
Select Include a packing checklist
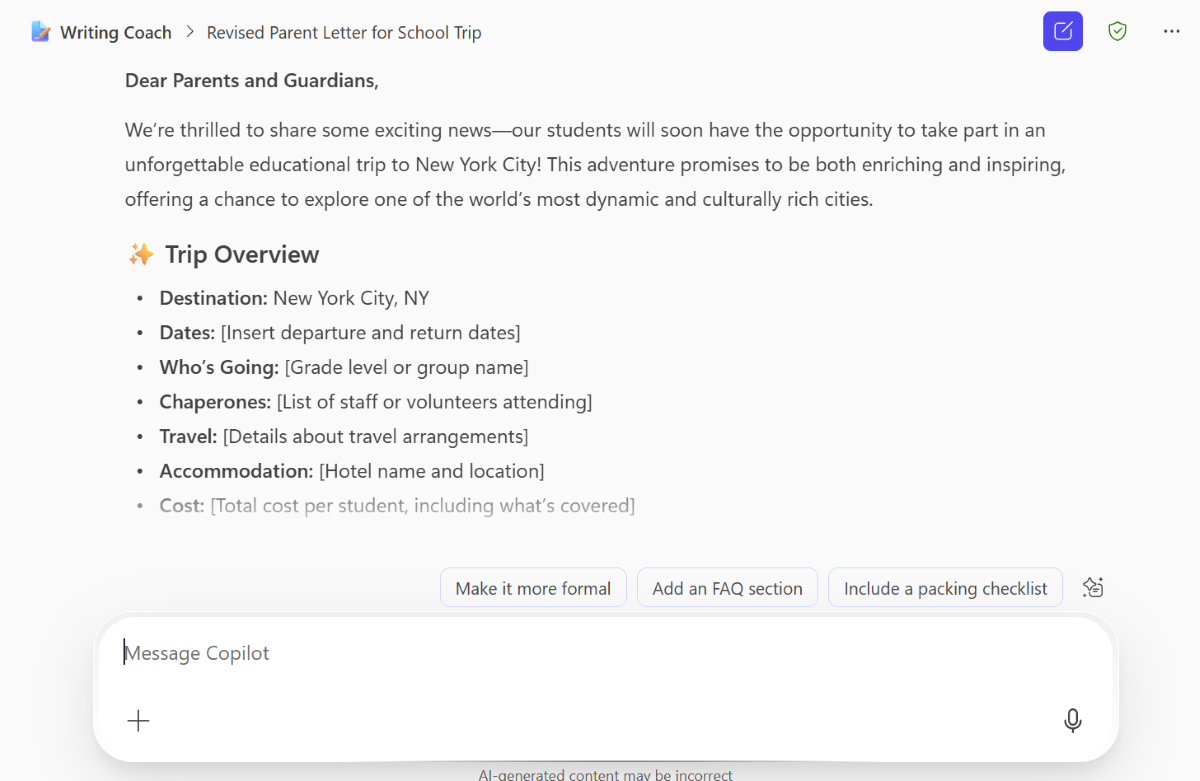(944, 587)
